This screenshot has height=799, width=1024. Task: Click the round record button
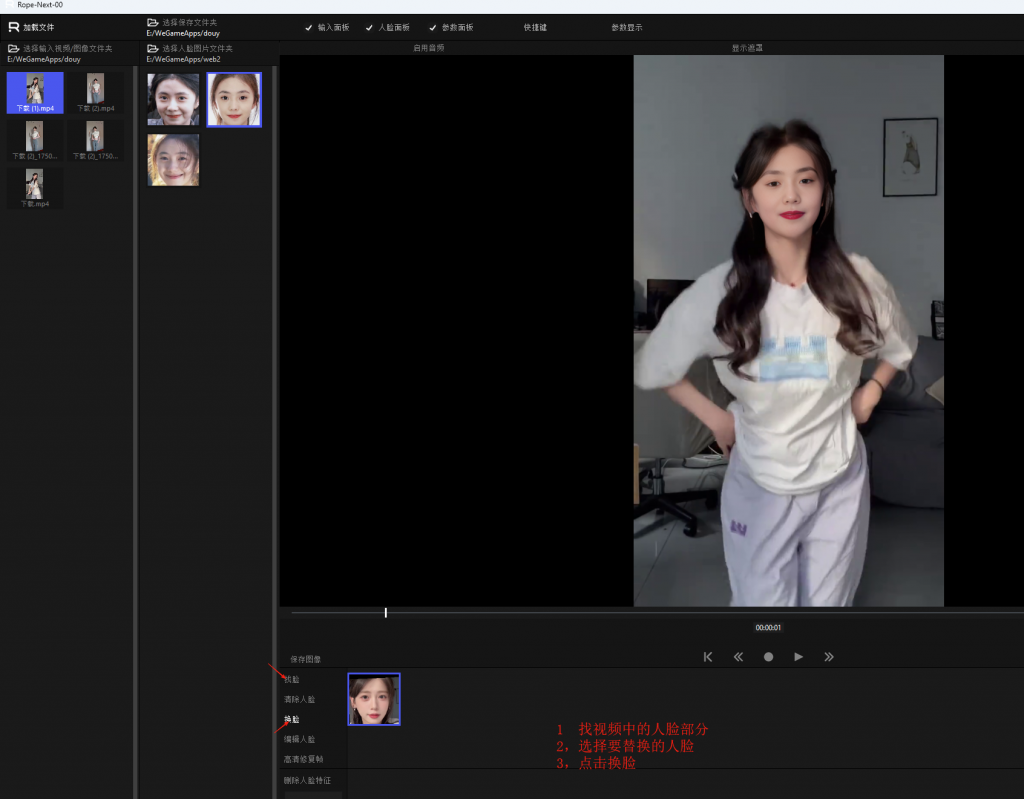point(769,657)
